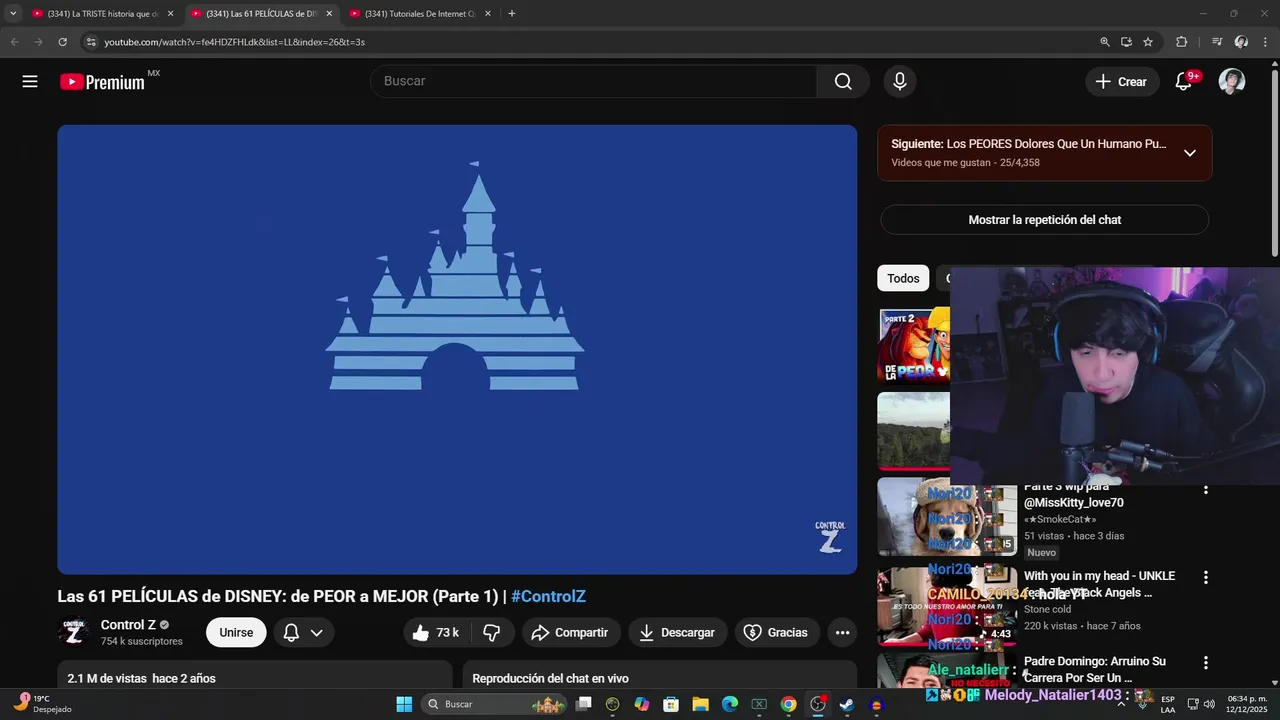Open volume control in system tray
This screenshot has width=1280, height=720.
point(1209,704)
